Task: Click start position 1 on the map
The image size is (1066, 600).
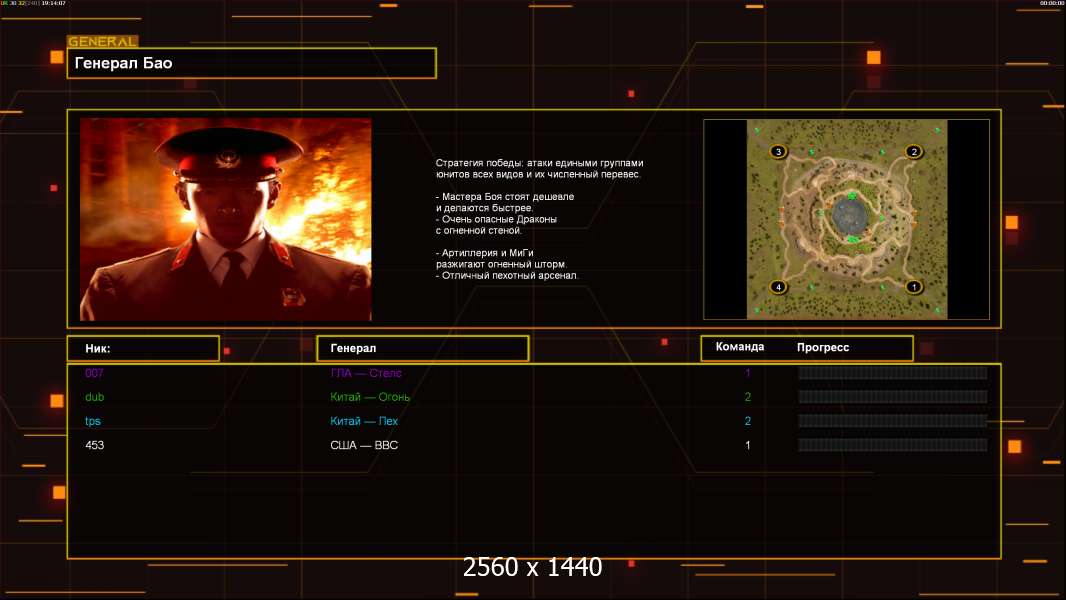Action: coord(914,287)
